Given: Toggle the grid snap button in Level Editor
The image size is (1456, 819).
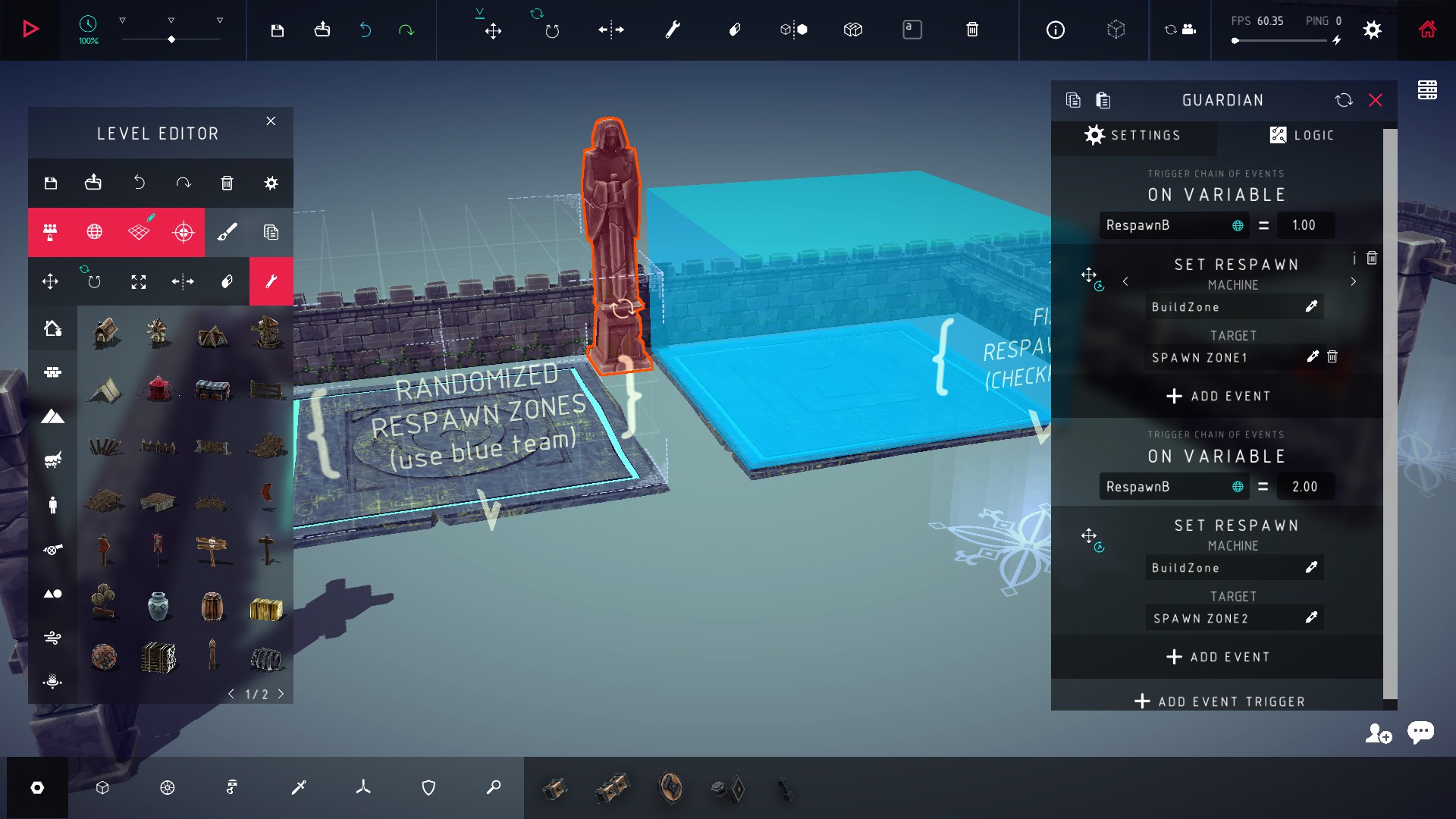Looking at the screenshot, I should pyautogui.click(x=139, y=232).
